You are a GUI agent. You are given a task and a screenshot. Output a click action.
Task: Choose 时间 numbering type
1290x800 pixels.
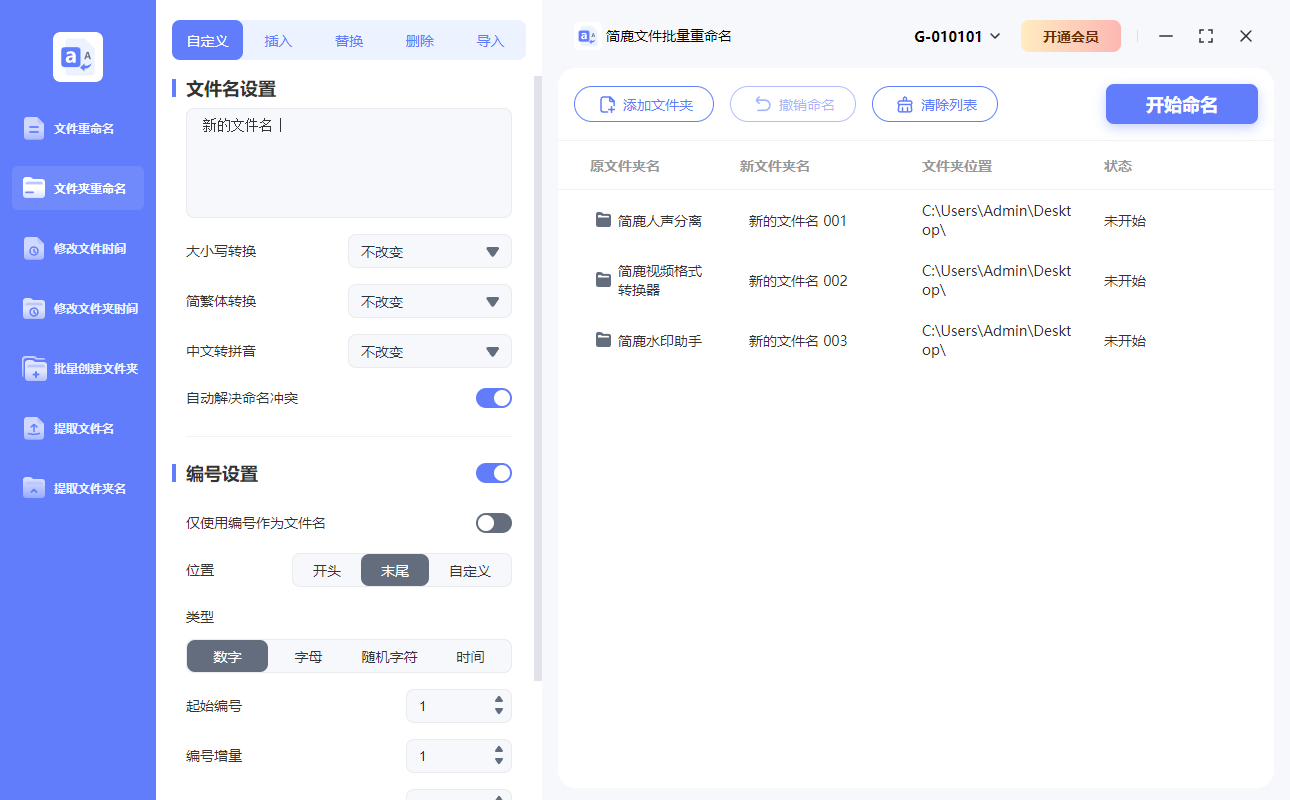(x=470, y=656)
